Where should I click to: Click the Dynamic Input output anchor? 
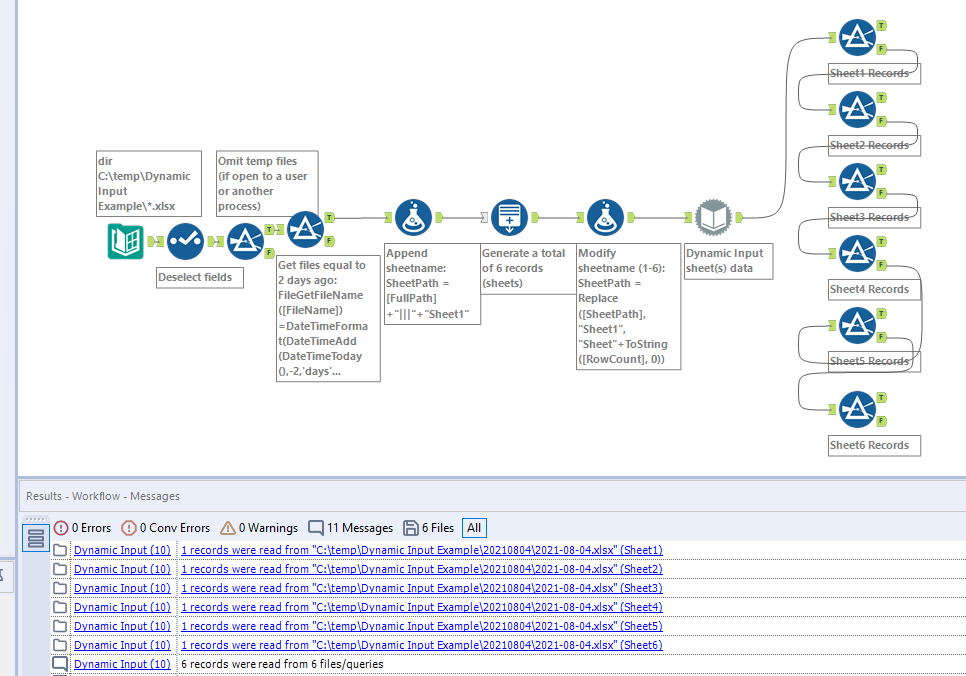point(739,217)
